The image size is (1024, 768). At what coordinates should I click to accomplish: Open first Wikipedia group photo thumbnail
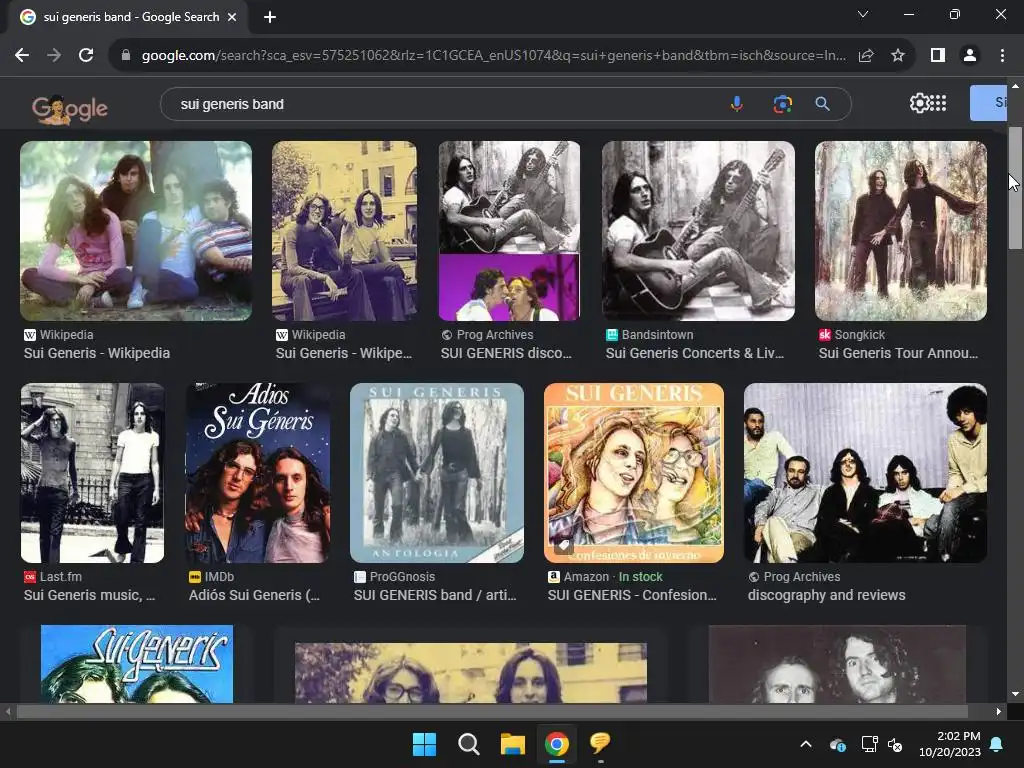(x=136, y=231)
